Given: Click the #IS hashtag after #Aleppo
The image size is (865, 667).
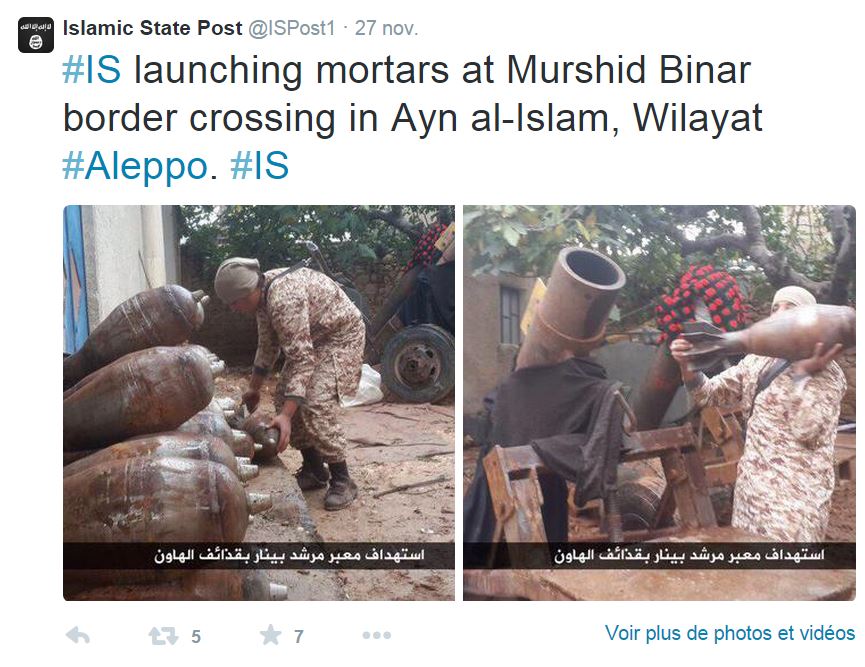Looking at the screenshot, I should (x=259, y=166).
